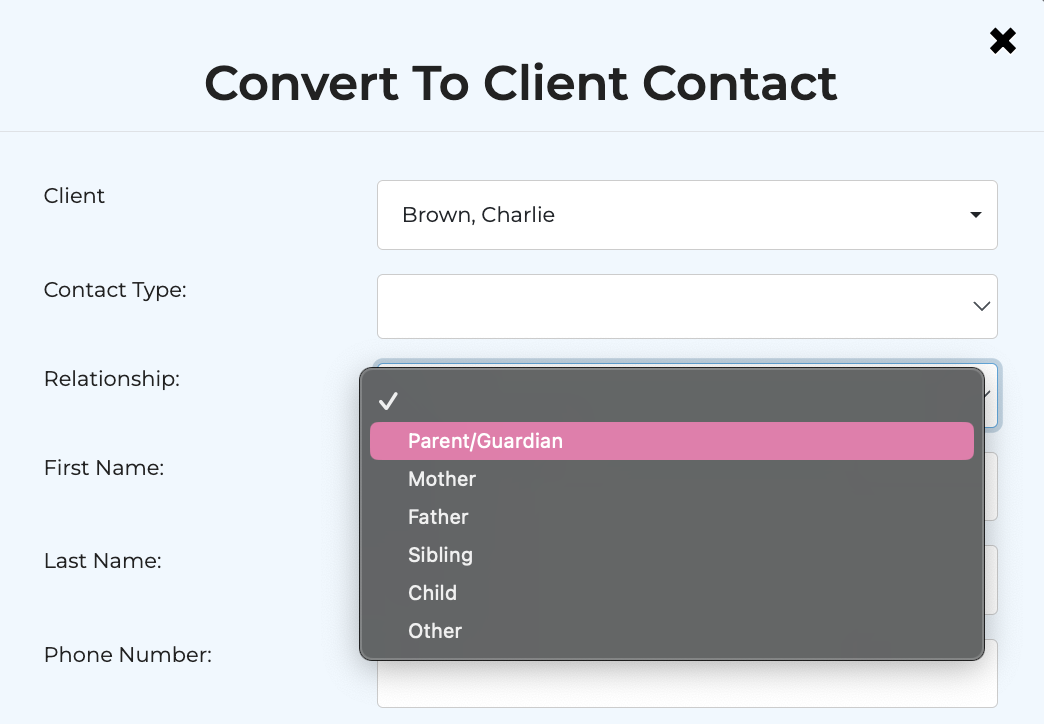Click the First Name label text
1044x724 pixels.
(x=104, y=467)
